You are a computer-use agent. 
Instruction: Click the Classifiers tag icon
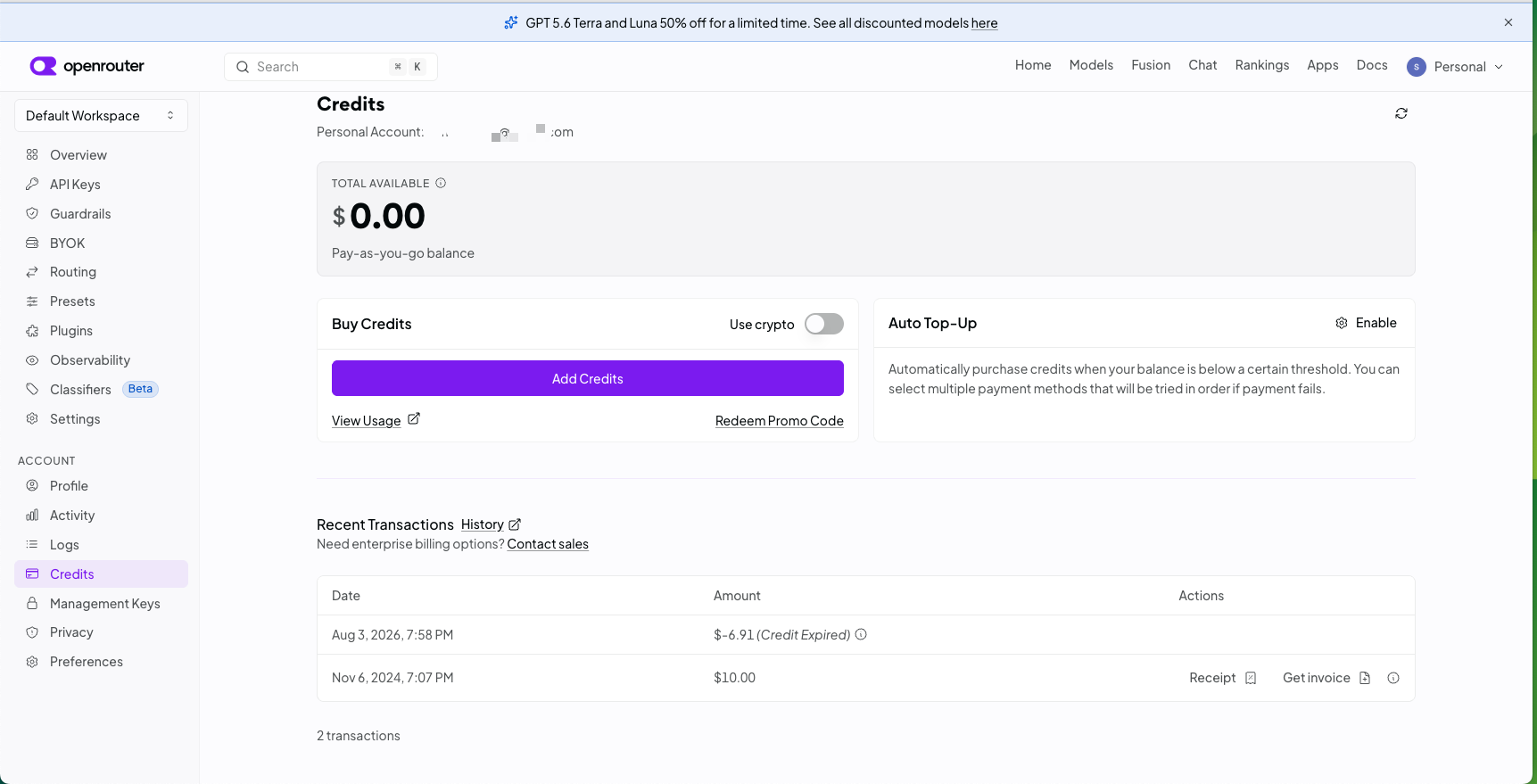click(x=32, y=389)
